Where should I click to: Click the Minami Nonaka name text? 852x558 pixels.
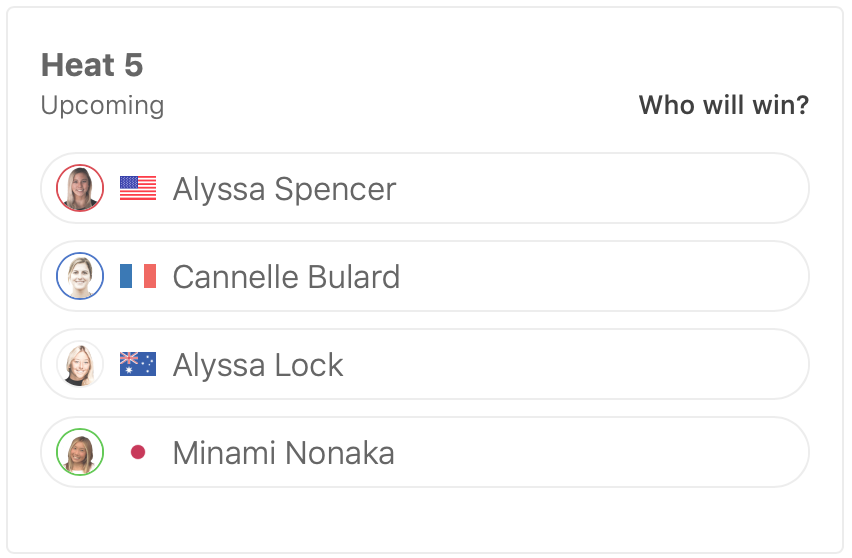(283, 453)
